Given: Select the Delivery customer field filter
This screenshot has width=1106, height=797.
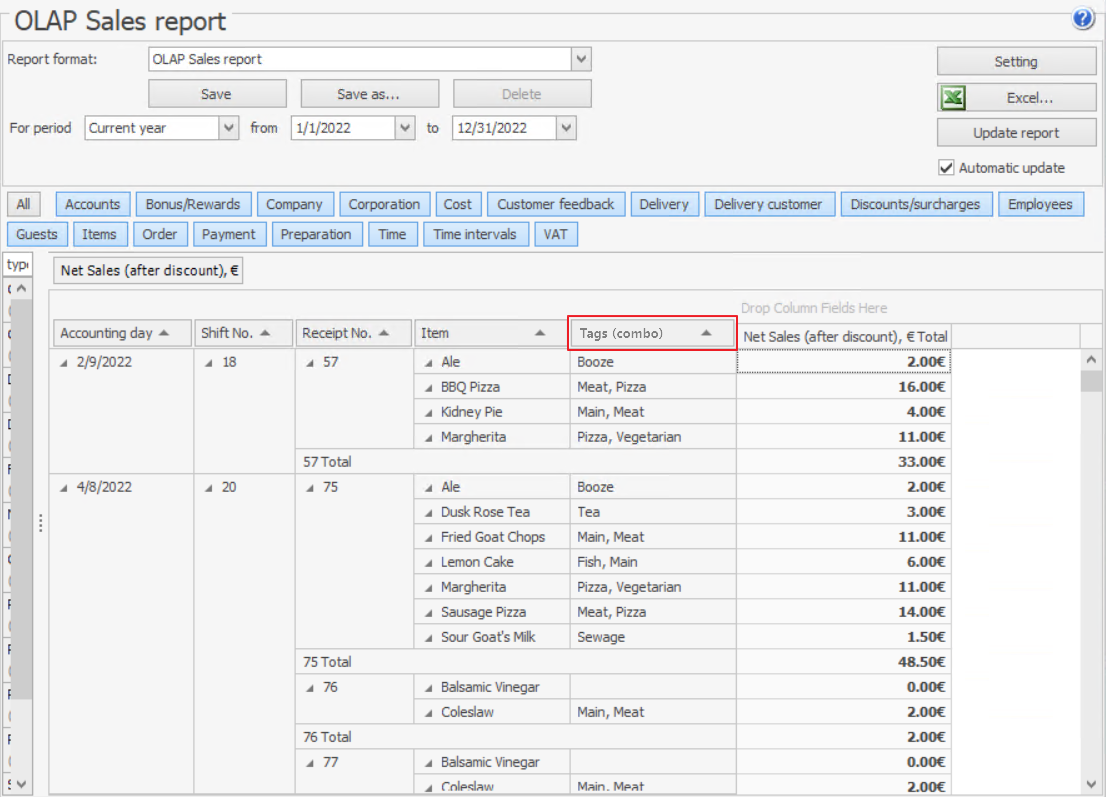Looking at the screenshot, I should [768, 204].
